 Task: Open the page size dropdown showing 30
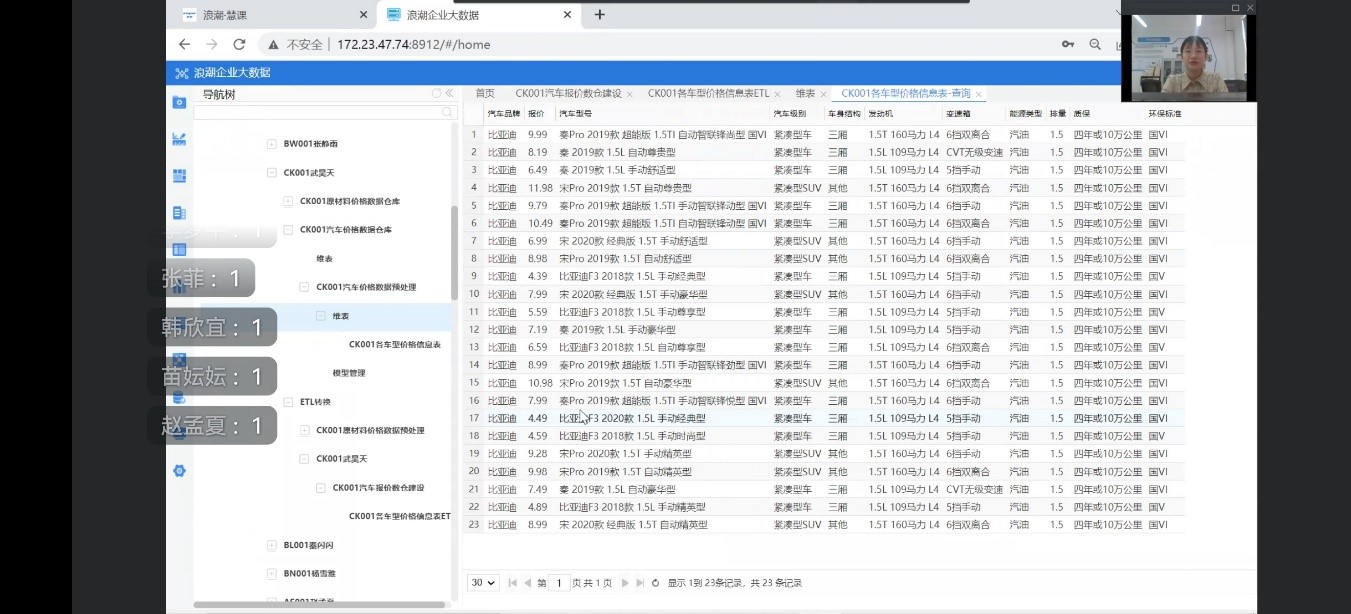pos(483,583)
